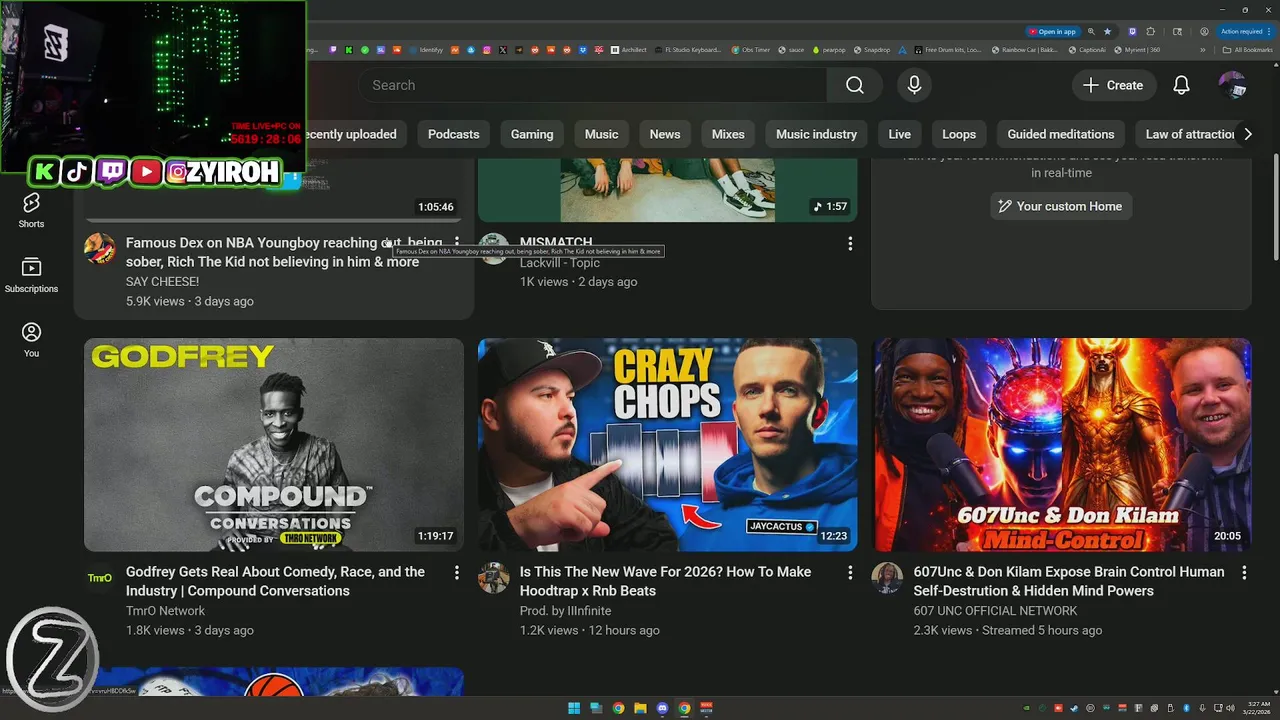
Task: Select the Loops filter chip
Action: point(959,134)
